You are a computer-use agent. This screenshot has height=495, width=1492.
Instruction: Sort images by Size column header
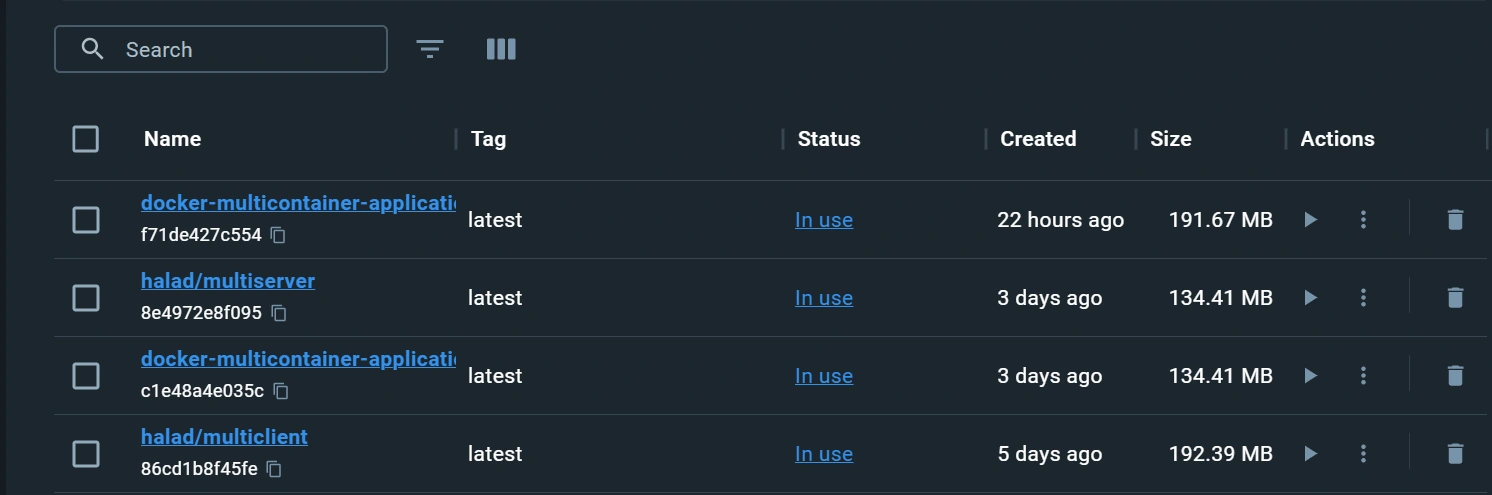[x=1170, y=139]
